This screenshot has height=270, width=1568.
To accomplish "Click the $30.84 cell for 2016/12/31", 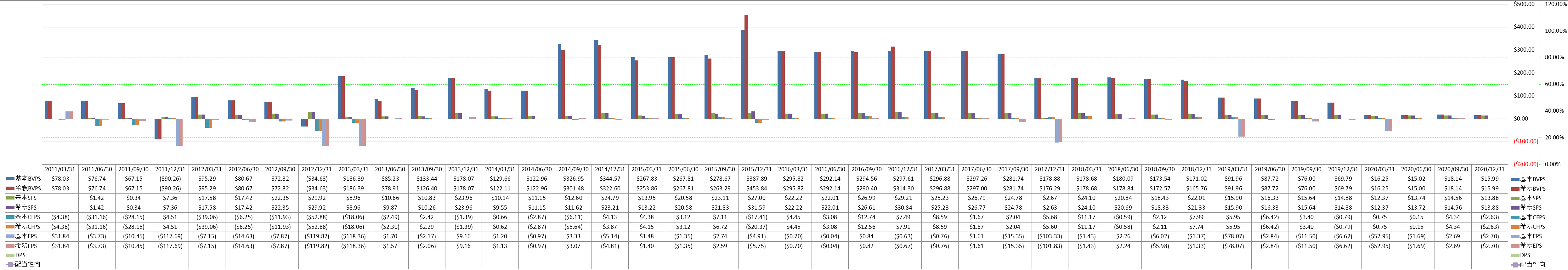I will tap(903, 207).
